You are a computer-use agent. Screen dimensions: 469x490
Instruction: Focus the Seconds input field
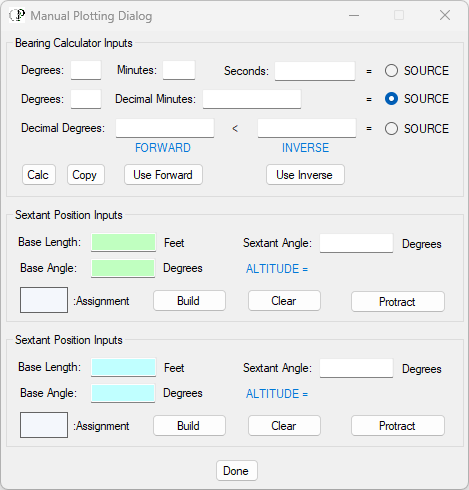(315, 71)
